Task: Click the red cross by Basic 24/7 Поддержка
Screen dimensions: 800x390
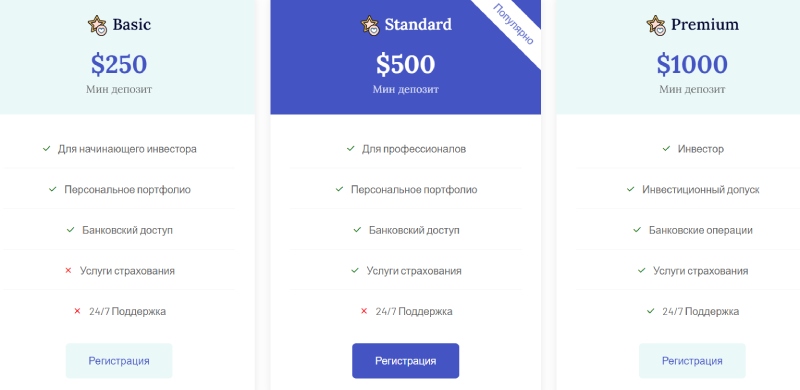Action: coord(78,311)
